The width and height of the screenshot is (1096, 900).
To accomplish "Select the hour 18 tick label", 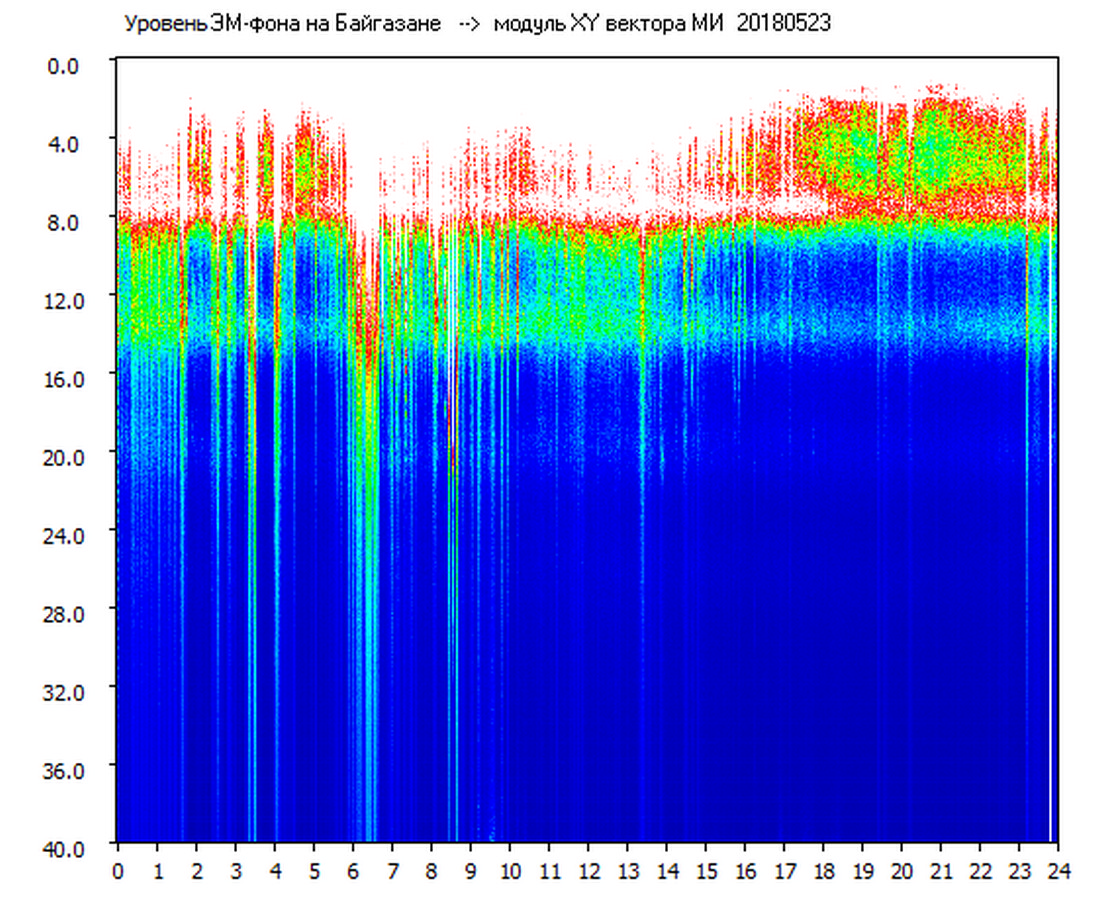I will coord(823,872).
